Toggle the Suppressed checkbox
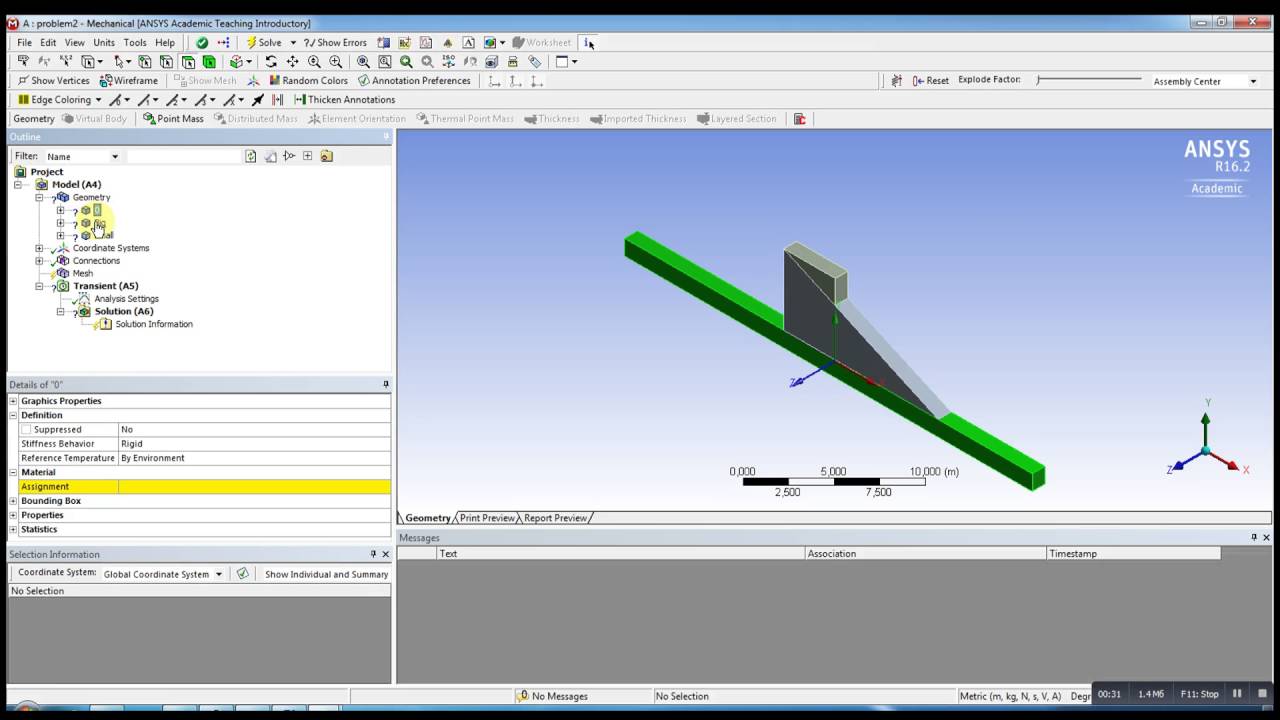 pyautogui.click(x=26, y=430)
